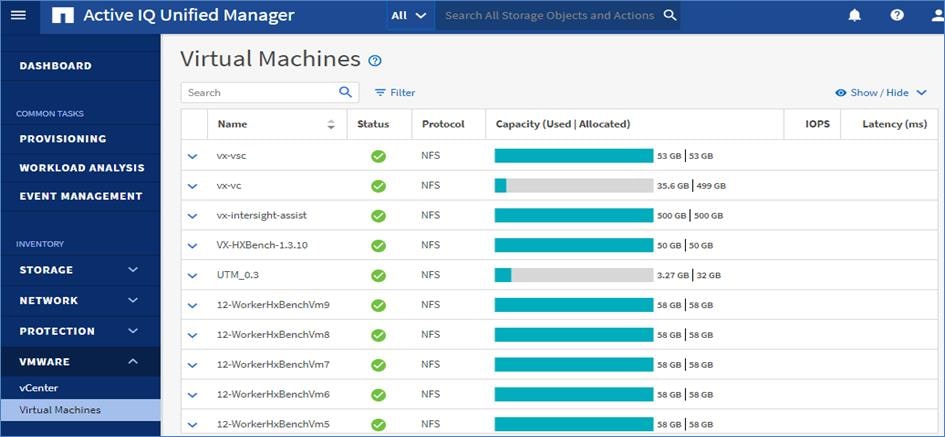Expand the 12-WorkerHxBenchVm9 row
This screenshot has width=945, height=437.
tap(192, 306)
